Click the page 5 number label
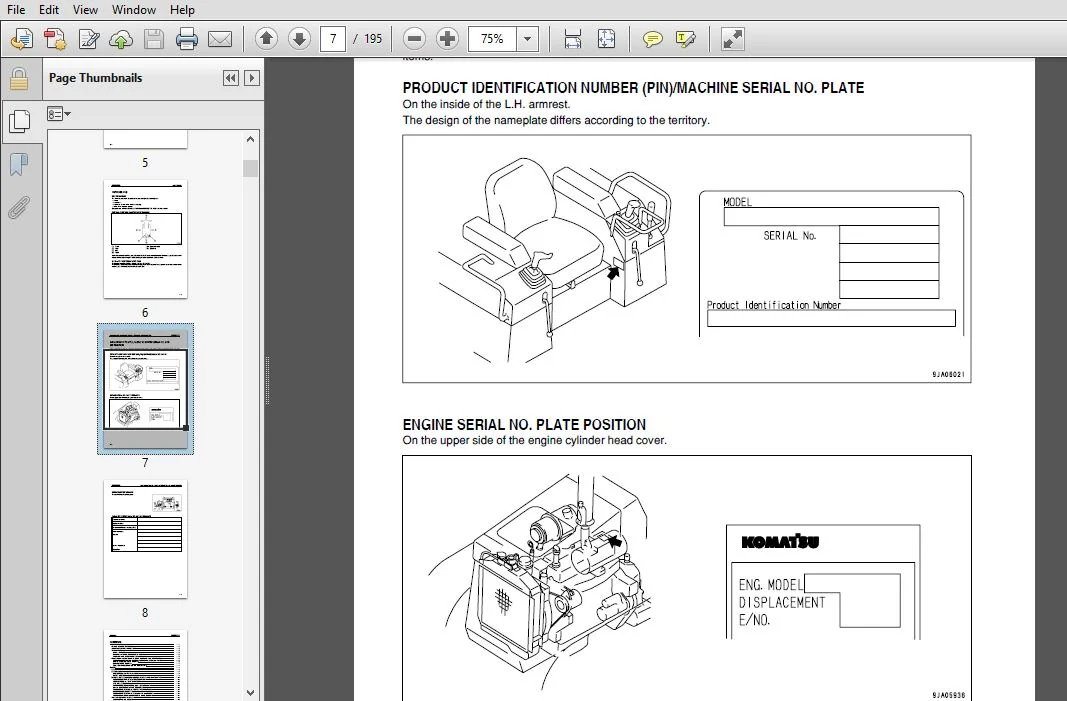 coord(145,163)
